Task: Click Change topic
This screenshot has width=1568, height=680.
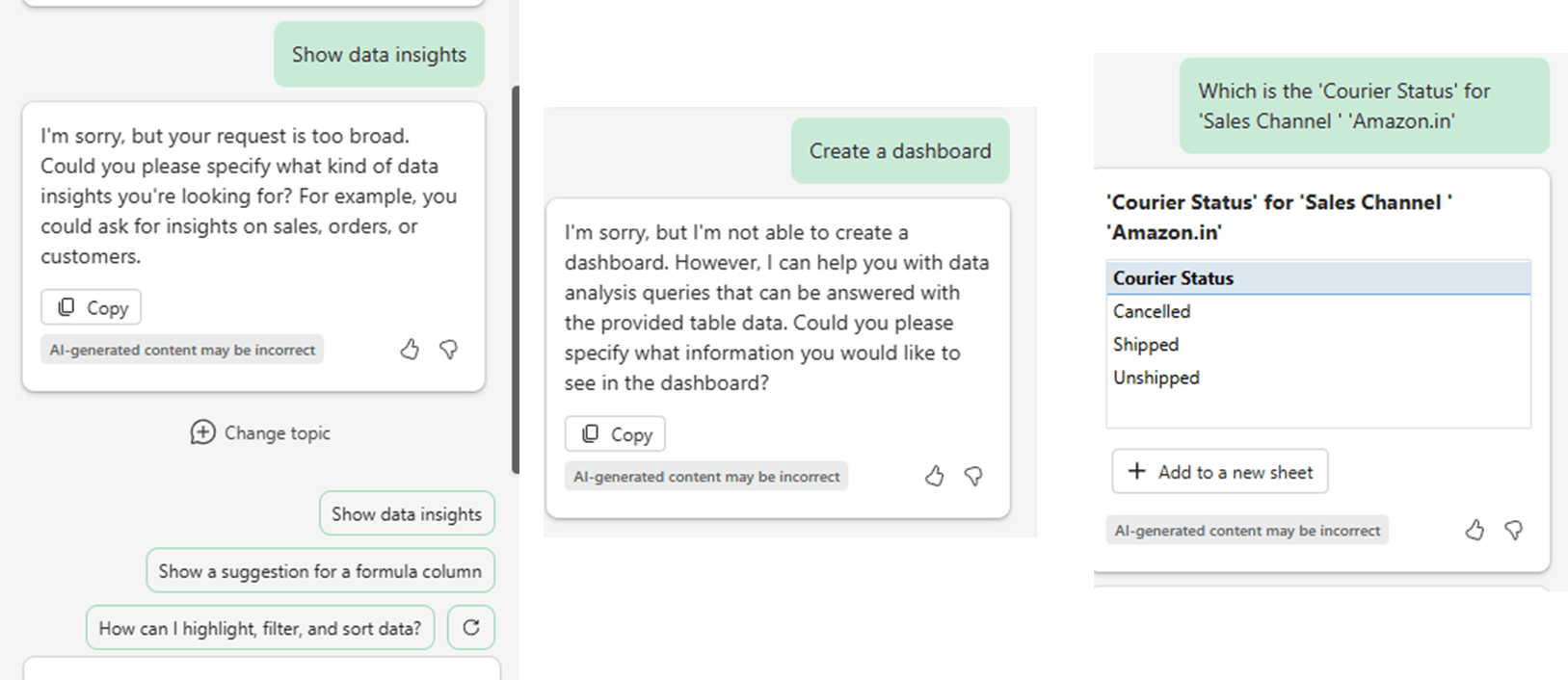Action: (261, 432)
